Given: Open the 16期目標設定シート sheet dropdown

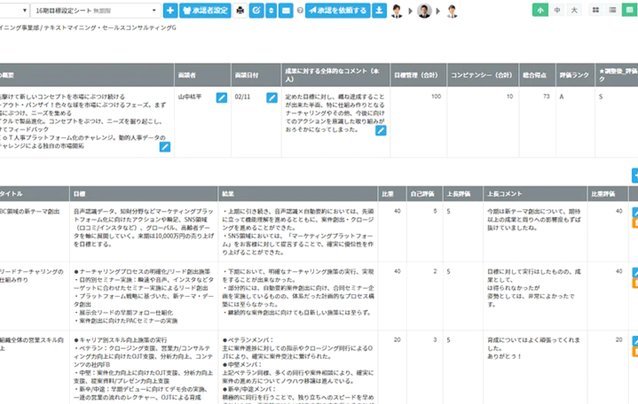Looking at the screenshot, I should pos(95,11).
